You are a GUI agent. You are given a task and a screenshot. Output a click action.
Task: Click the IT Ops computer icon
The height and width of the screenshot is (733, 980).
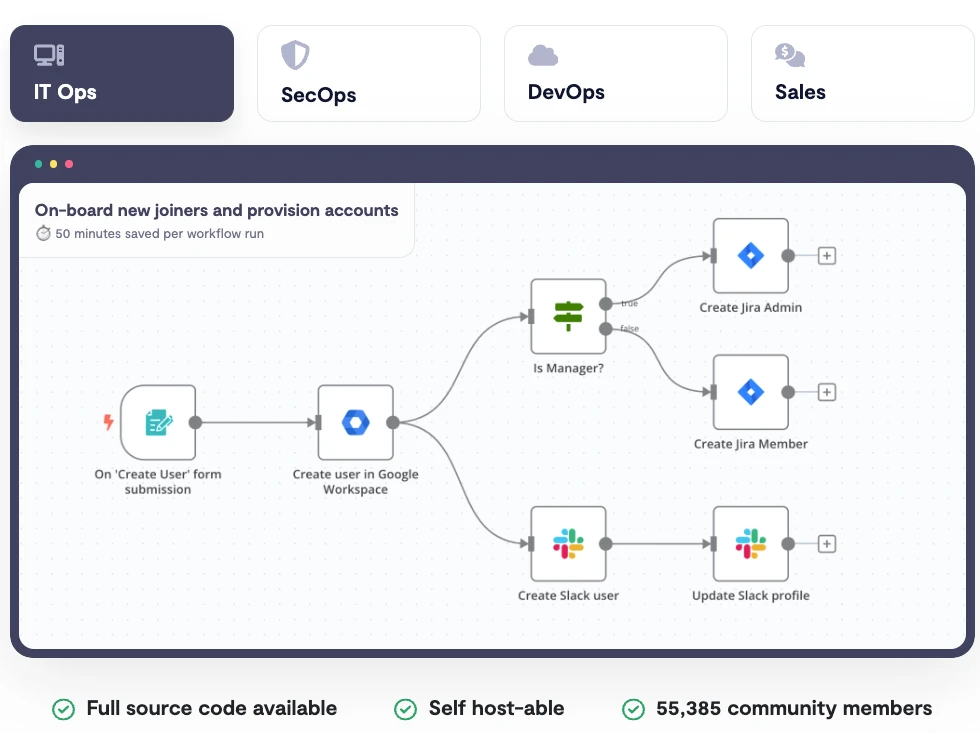point(49,55)
